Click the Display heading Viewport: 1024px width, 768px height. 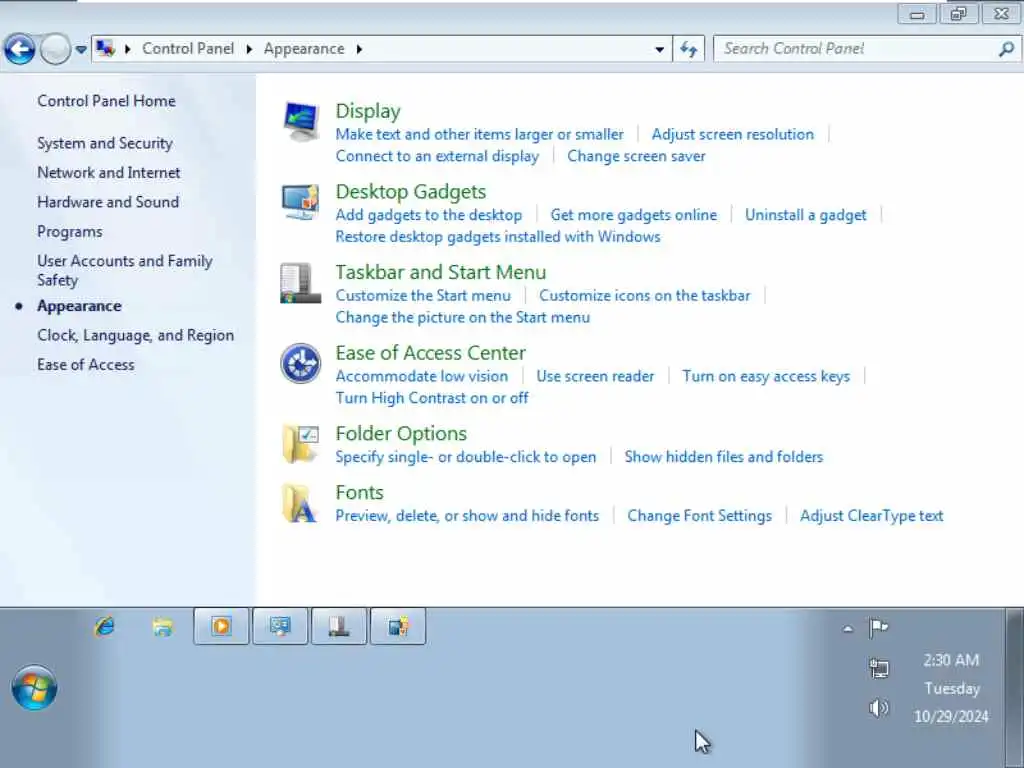(368, 112)
